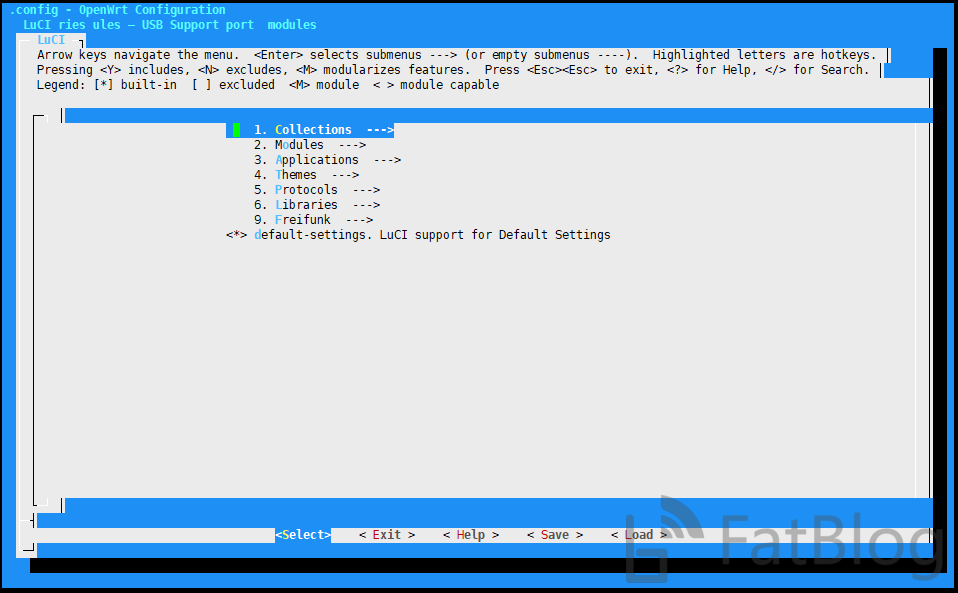Click the < Help > button

click(x=470, y=534)
